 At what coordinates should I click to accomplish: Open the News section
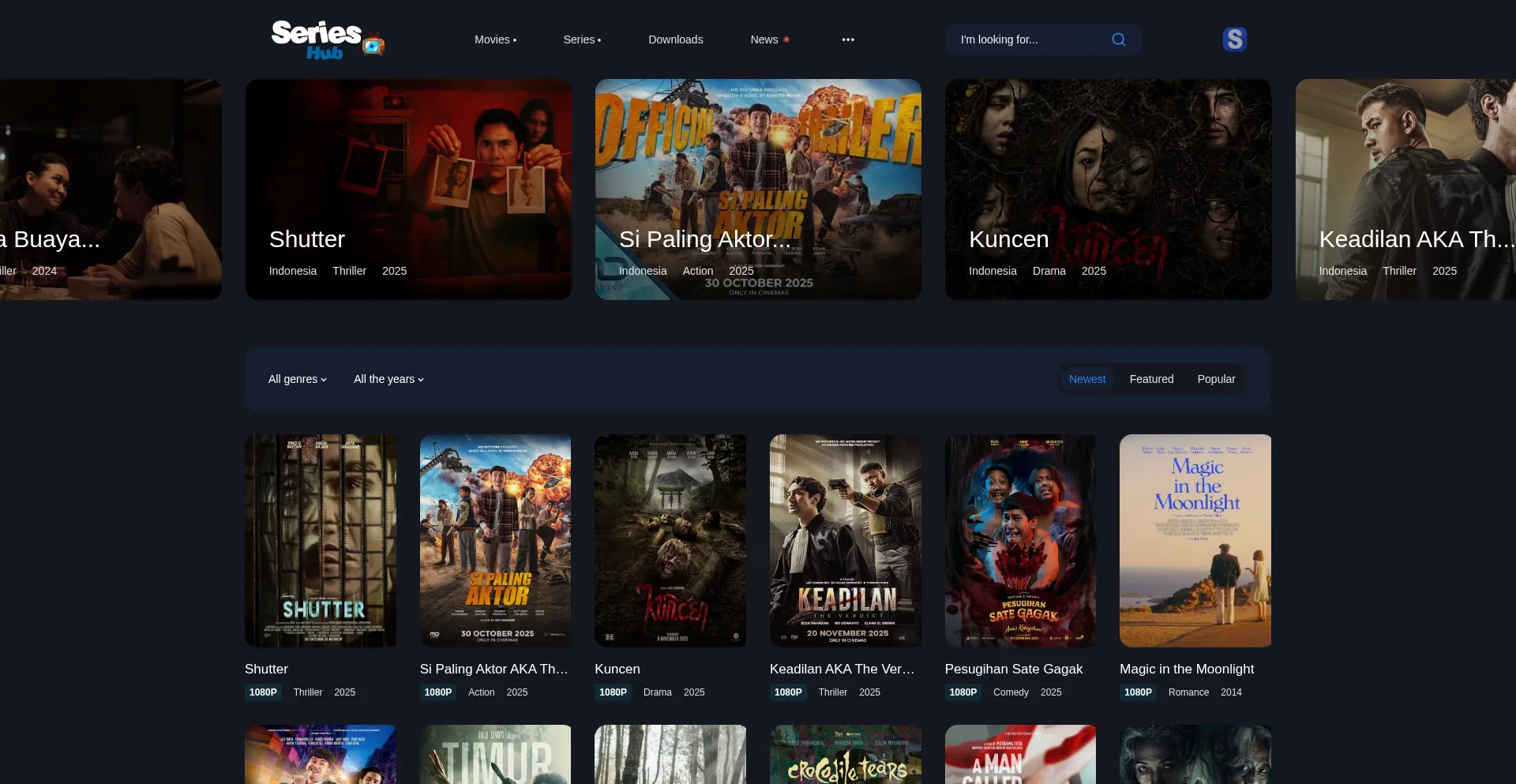tap(770, 39)
